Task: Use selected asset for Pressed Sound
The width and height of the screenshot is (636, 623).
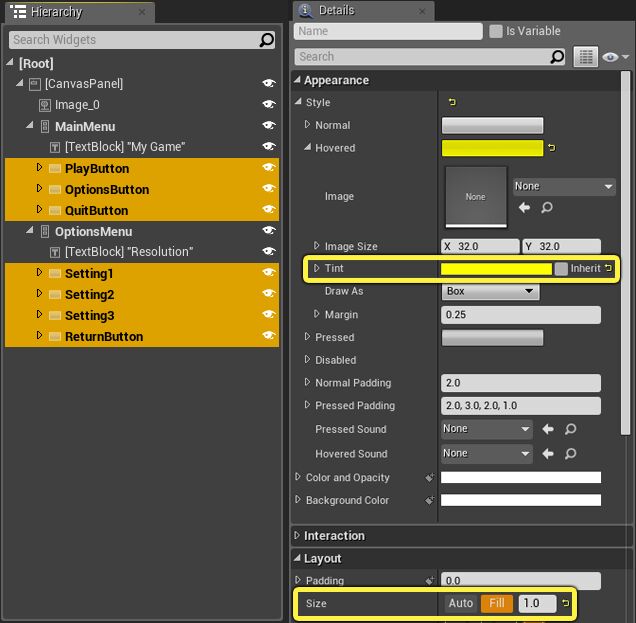Action: pos(548,429)
